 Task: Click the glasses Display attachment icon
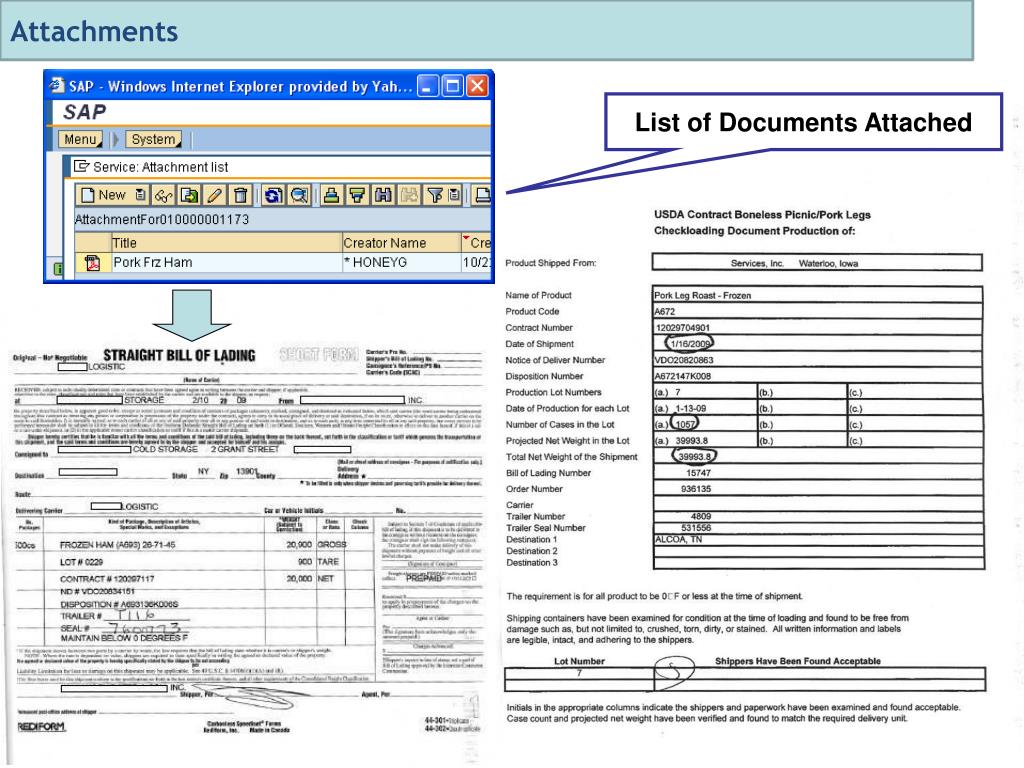163,195
